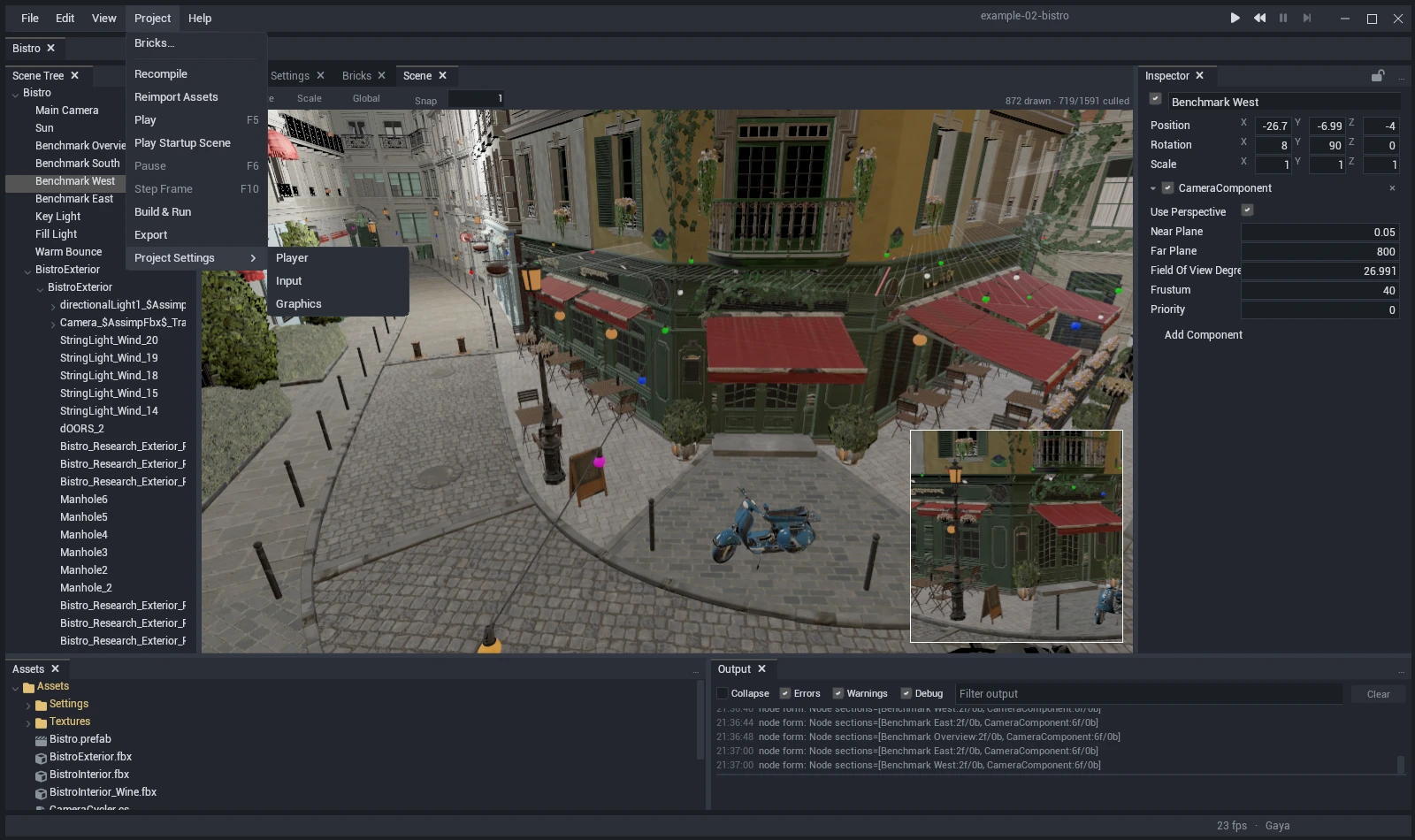
Task: Click the root Assets folder icon
Action: click(x=28, y=687)
